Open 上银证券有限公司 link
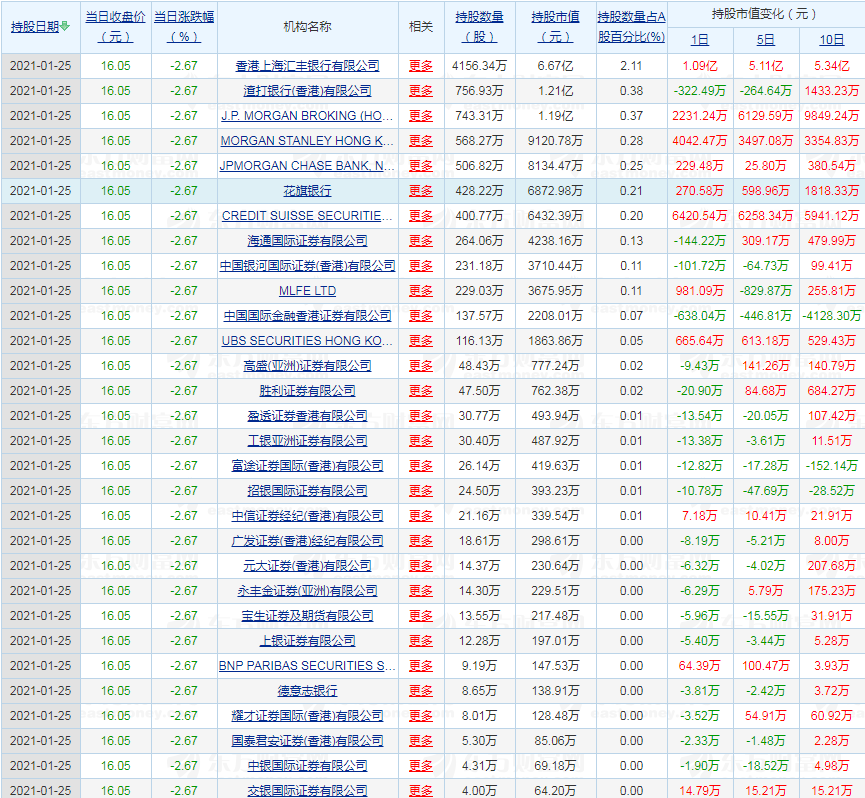The height and width of the screenshot is (798, 865). point(307,641)
